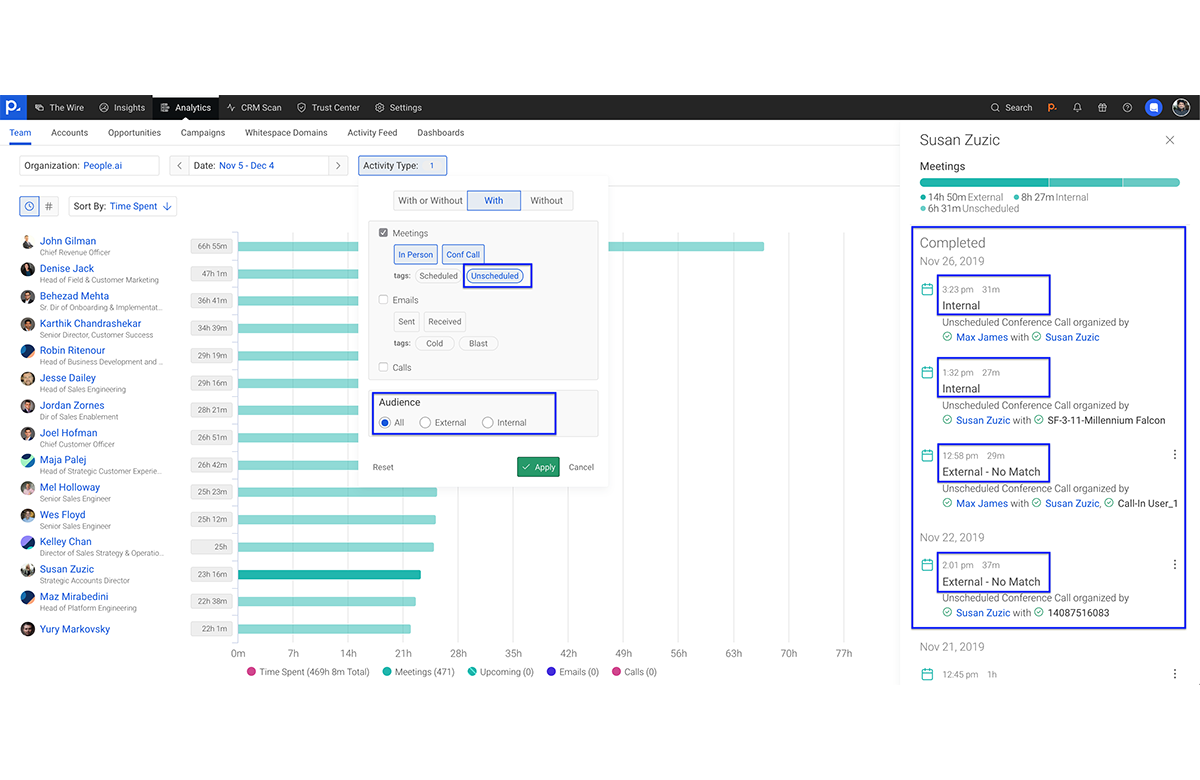Open more options for 2:01 pm meeting
Image resolution: width=1200 pixels, height=780 pixels.
pos(1175,565)
